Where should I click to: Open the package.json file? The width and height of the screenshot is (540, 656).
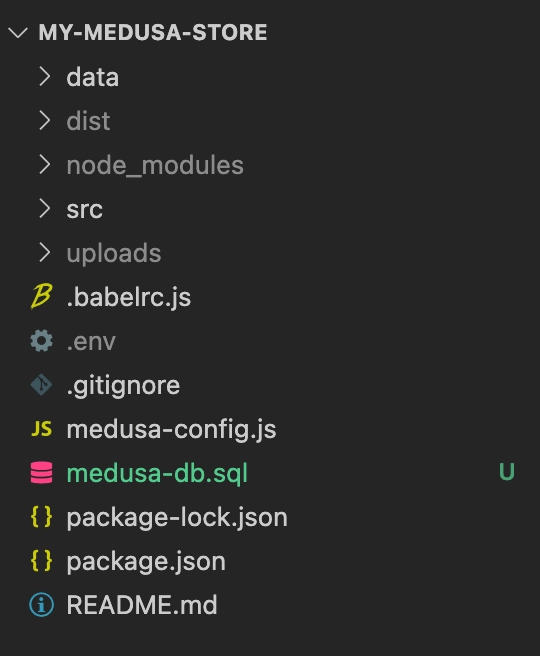click(146, 561)
